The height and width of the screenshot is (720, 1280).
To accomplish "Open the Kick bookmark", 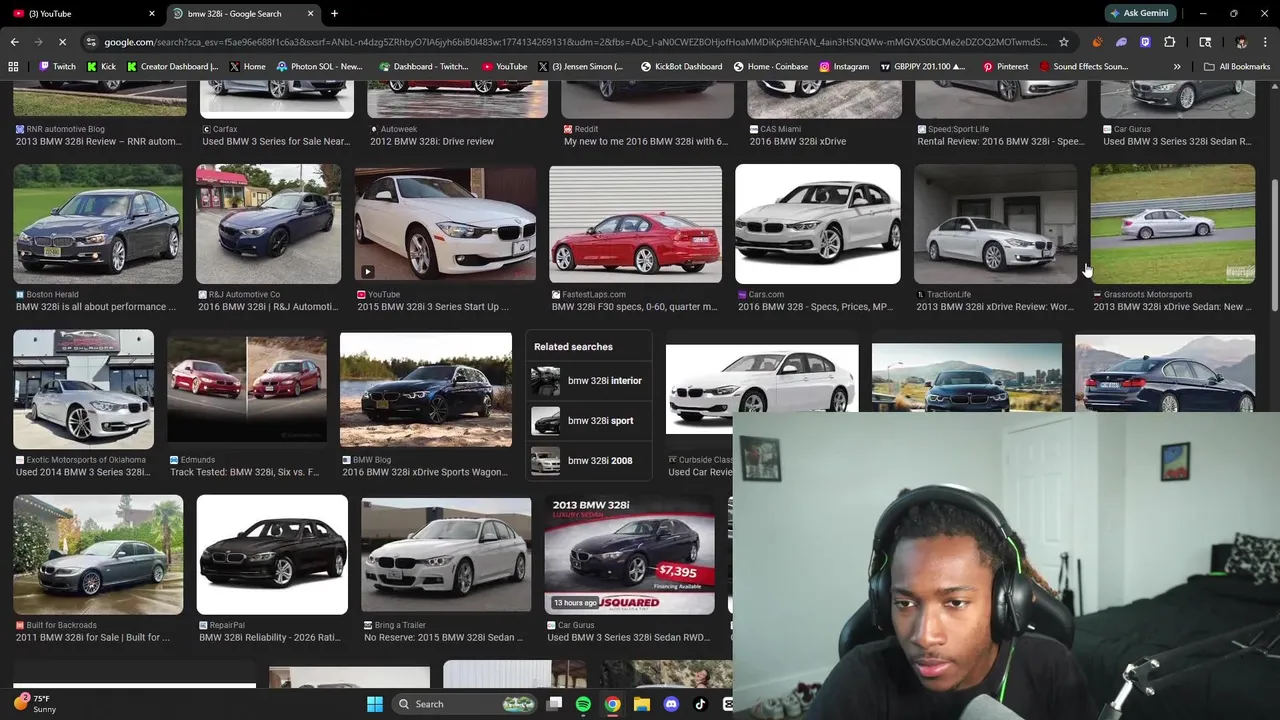I will coord(101,67).
